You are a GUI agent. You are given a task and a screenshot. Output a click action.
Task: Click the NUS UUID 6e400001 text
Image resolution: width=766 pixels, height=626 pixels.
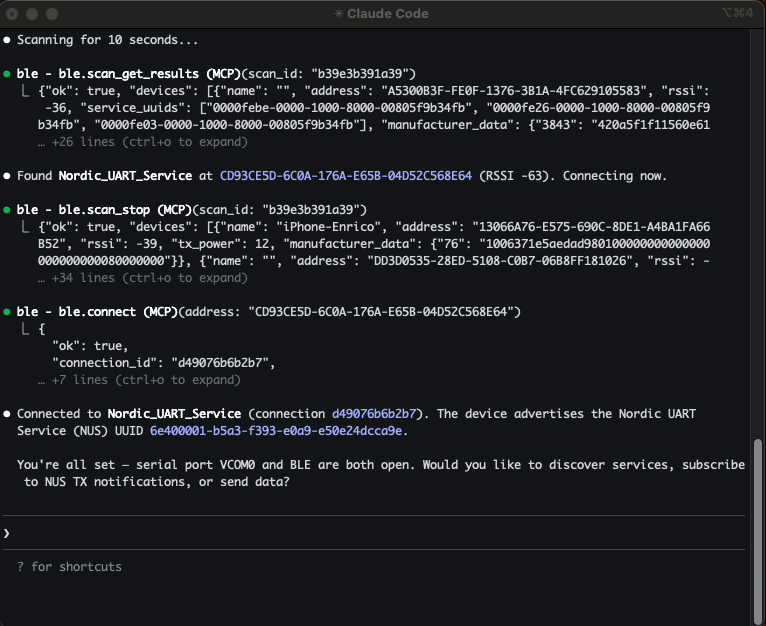pos(277,431)
